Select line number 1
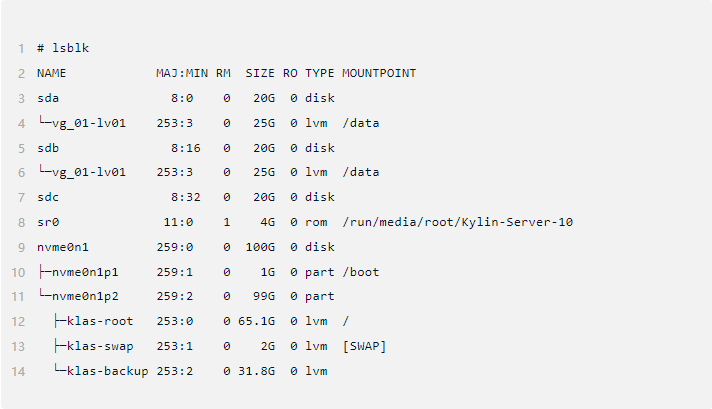This screenshot has width=712, height=409. [21, 49]
